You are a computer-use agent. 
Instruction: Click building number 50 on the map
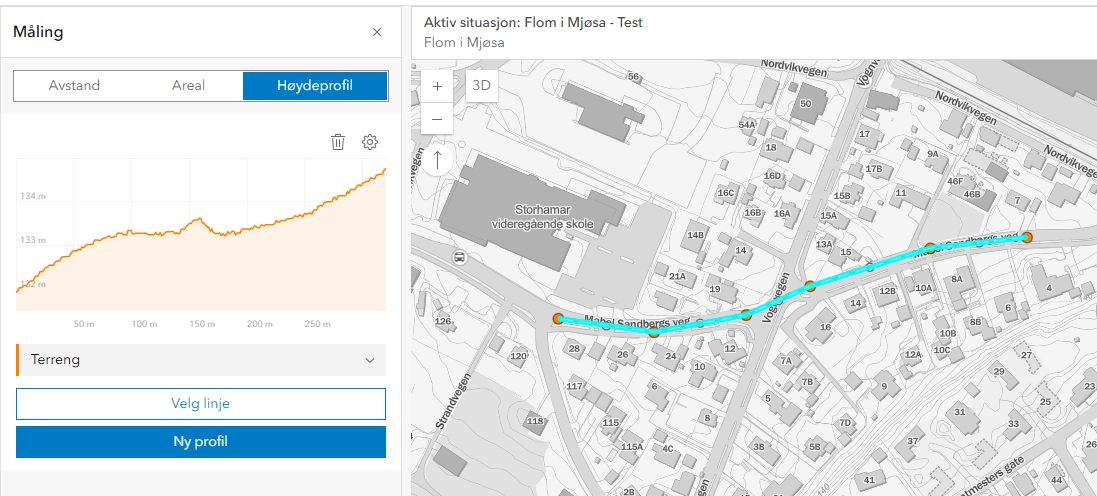point(805,104)
